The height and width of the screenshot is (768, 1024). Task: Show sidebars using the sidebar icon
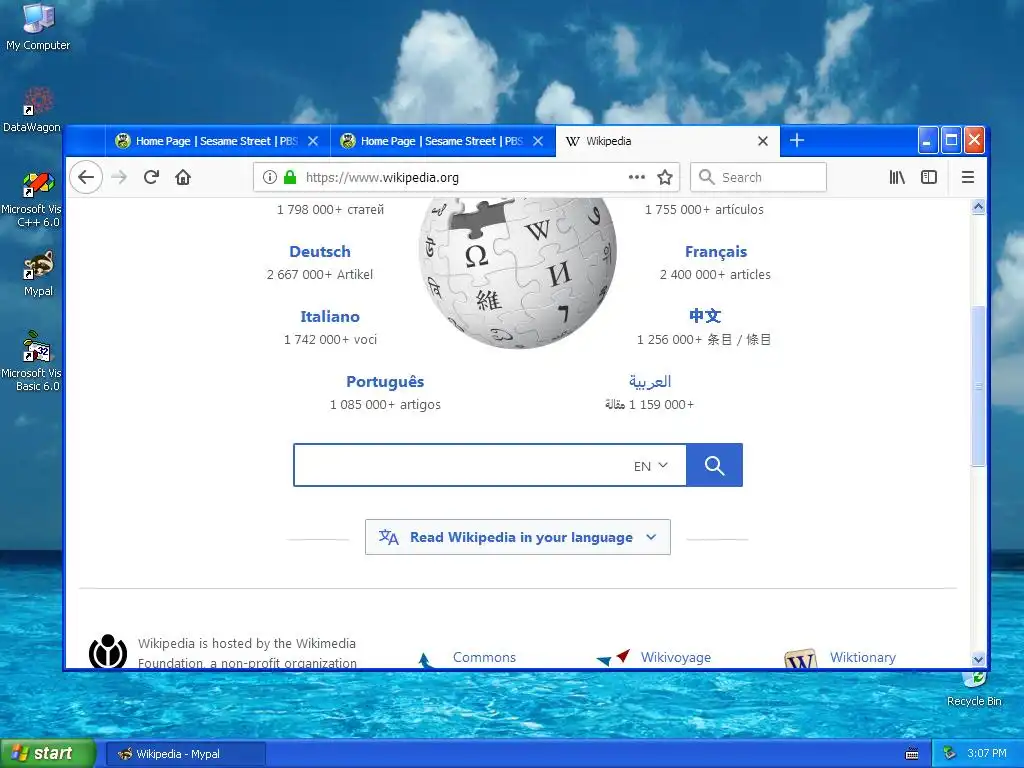click(929, 177)
